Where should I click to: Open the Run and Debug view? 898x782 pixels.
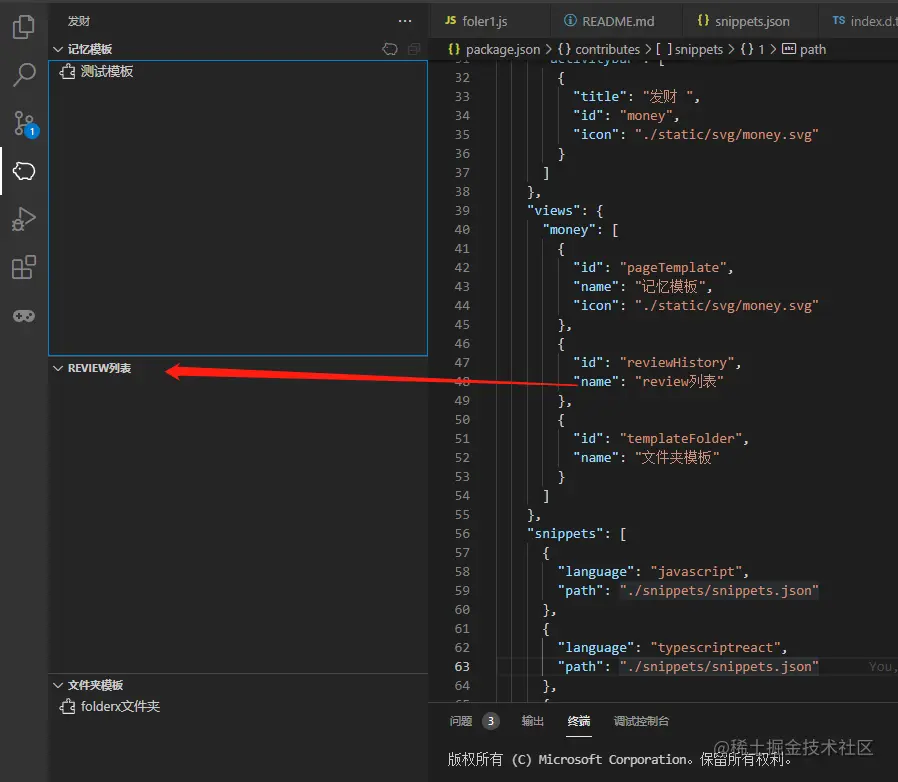[x=23, y=219]
